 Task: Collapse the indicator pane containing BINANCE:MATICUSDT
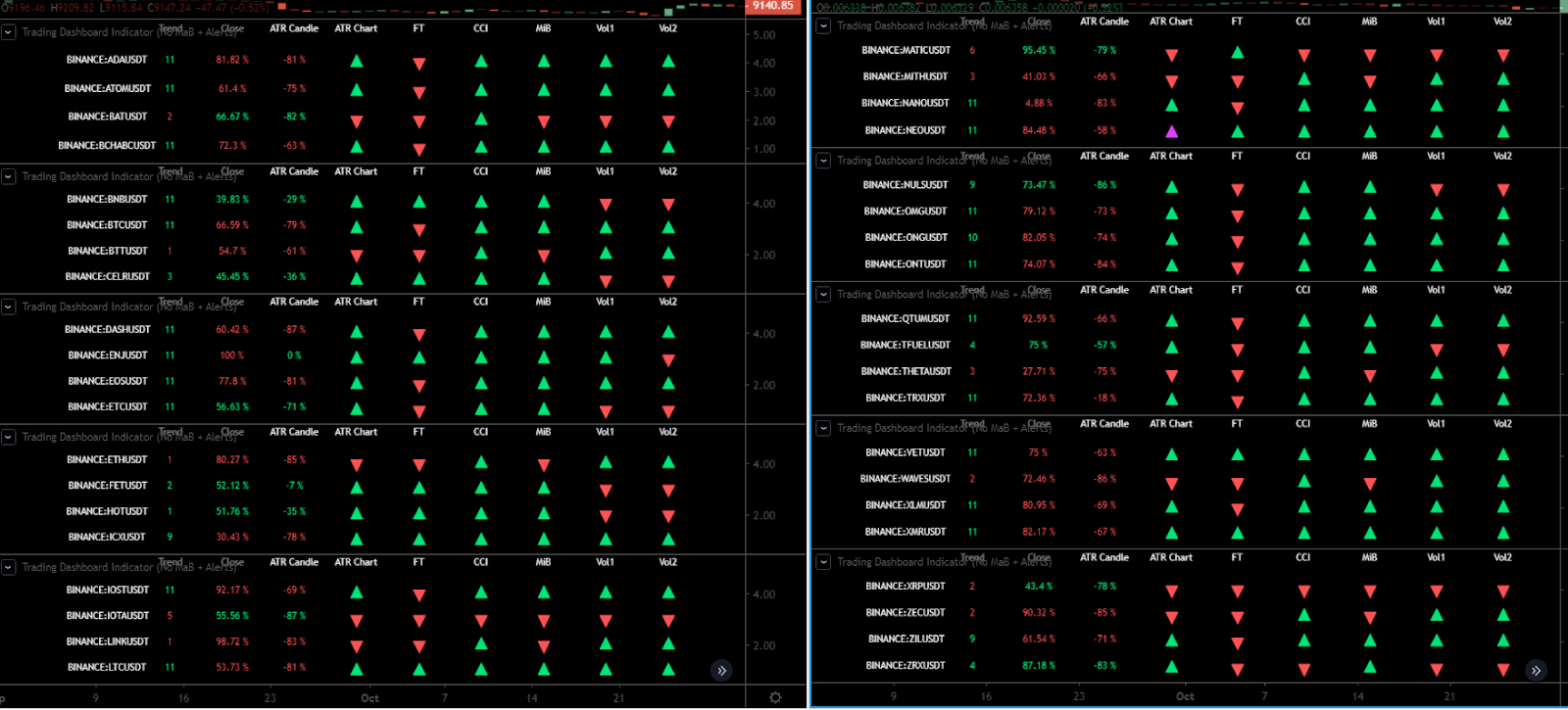coord(823,26)
